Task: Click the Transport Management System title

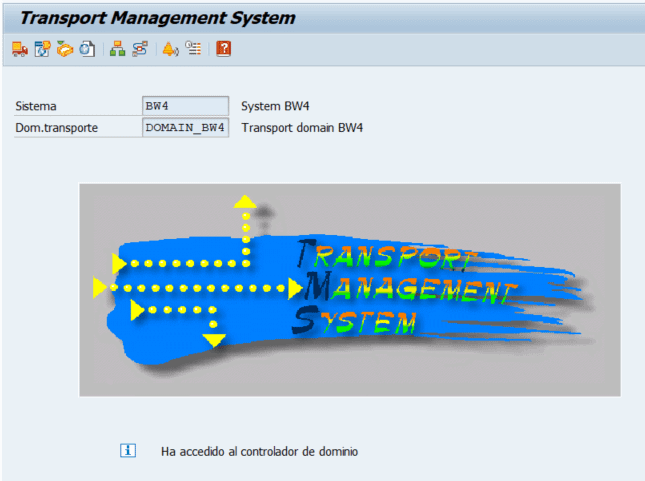Action: tap(158, 18)
